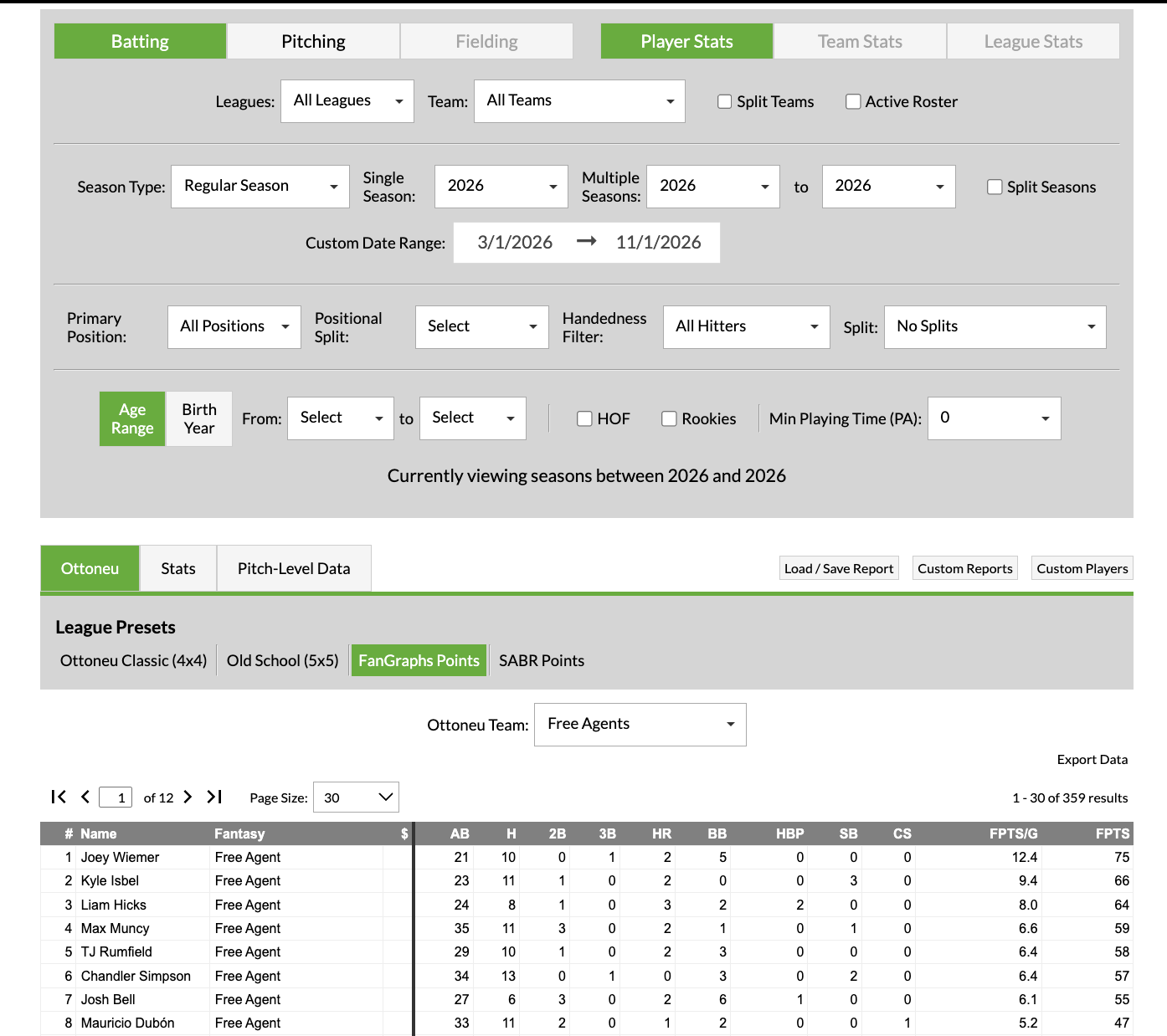
Task: Open Load / Save Report
Action: (x=838, y=568)
